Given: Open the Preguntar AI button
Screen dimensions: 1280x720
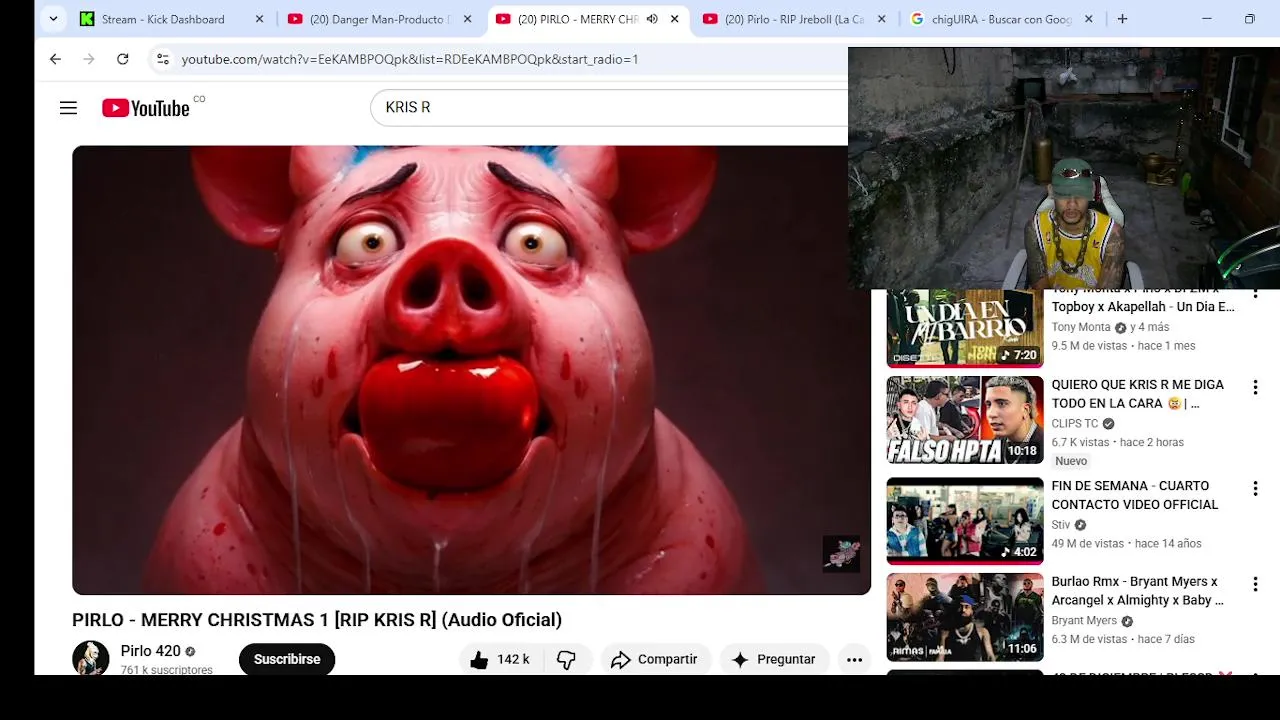Looking at the screenshot, I should click(774, 659).
